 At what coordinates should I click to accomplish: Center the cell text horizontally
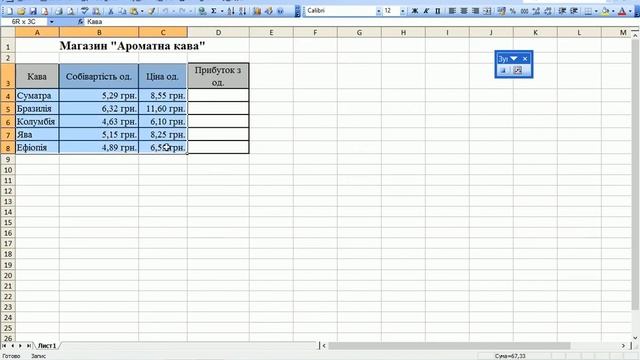(x=464, y=11)
